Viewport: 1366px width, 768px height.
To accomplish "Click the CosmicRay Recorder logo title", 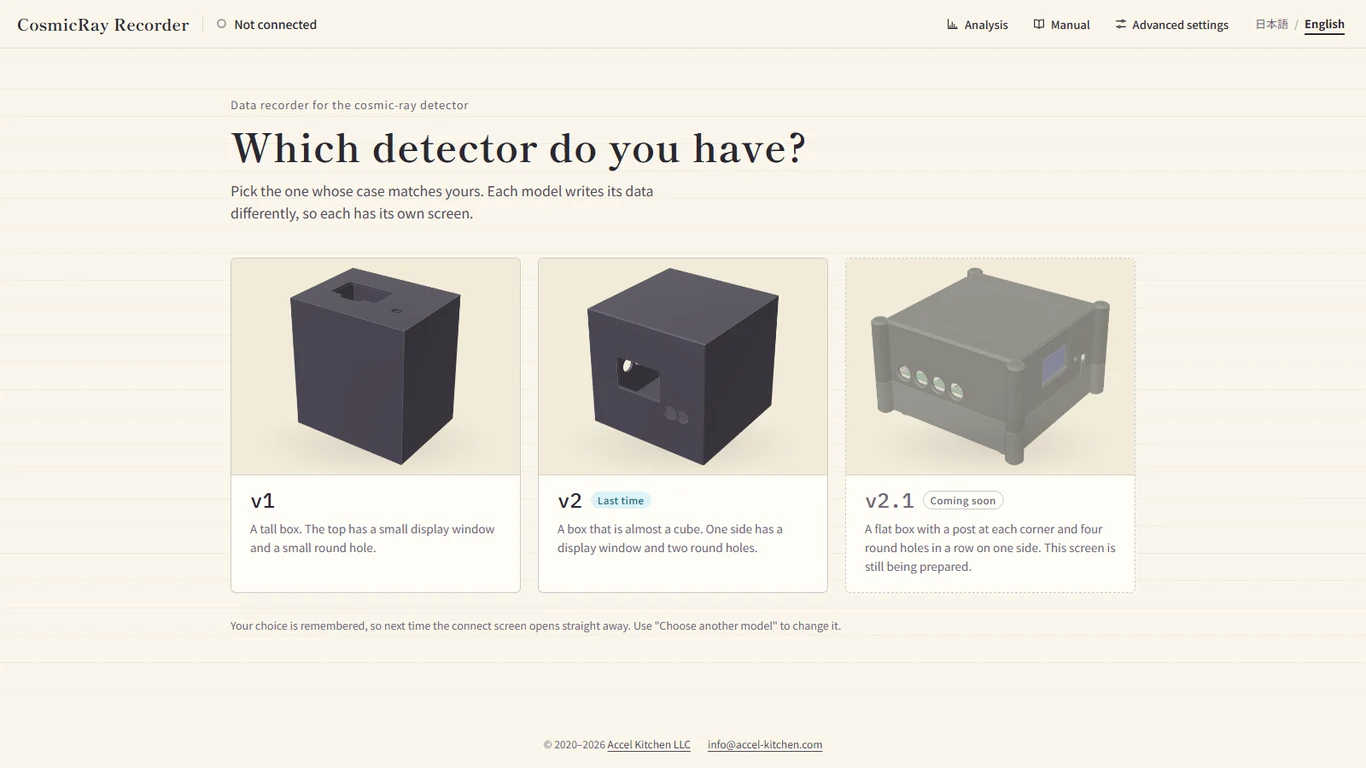I will (x=103, y=25).
